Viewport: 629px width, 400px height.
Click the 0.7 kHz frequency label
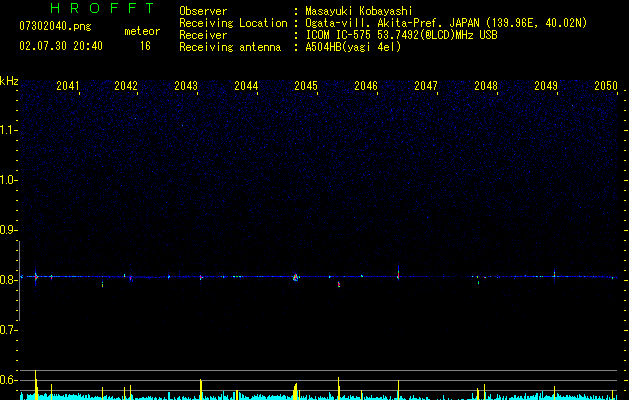coord(9,330)
